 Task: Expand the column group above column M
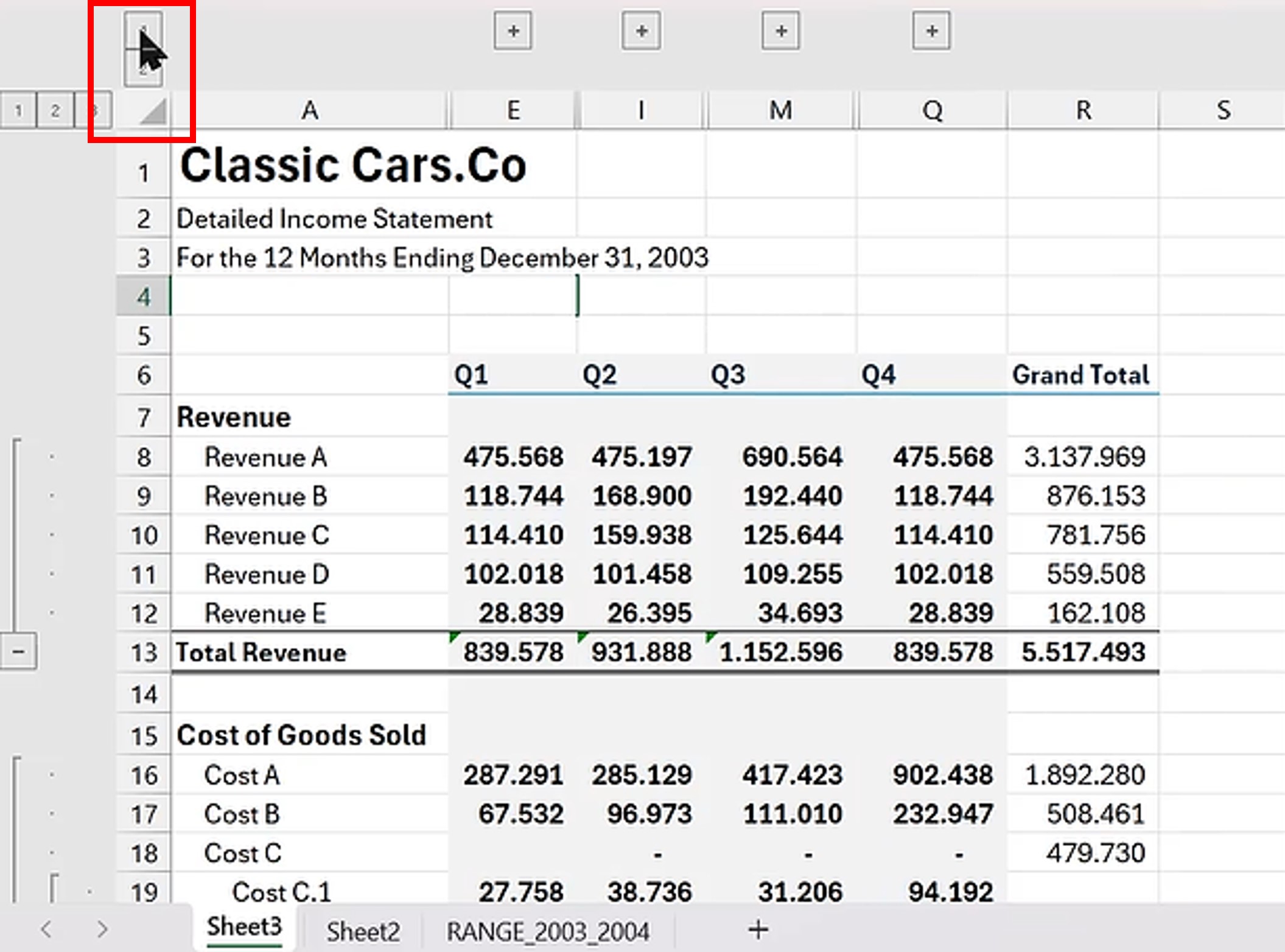(781, 30)
